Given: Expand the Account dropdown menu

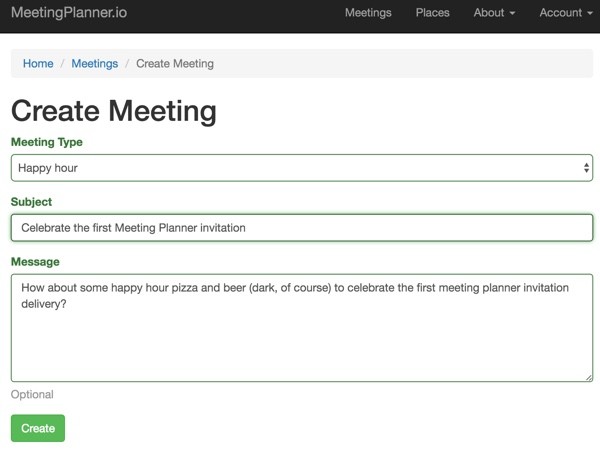Looking at the screenshot, I should pos(566,13).
